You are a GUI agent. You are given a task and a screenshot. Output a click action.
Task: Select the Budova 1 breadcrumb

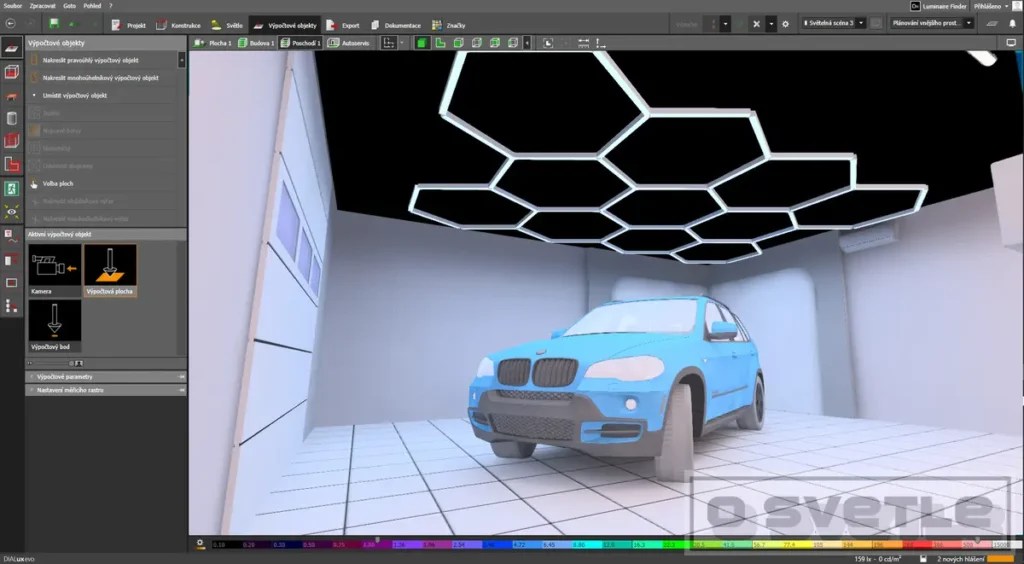256,43
